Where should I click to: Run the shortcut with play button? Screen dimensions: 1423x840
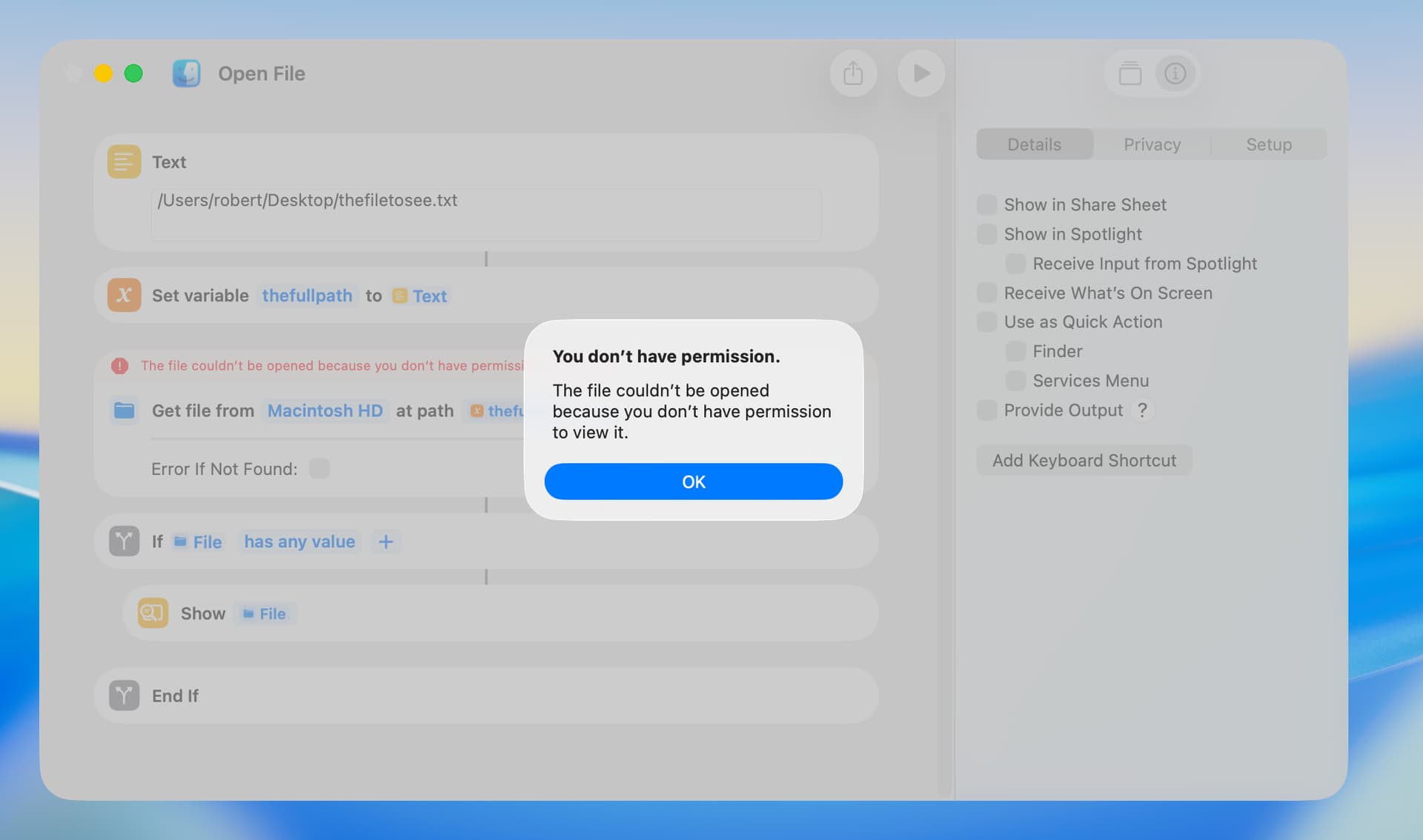point(921,73)
